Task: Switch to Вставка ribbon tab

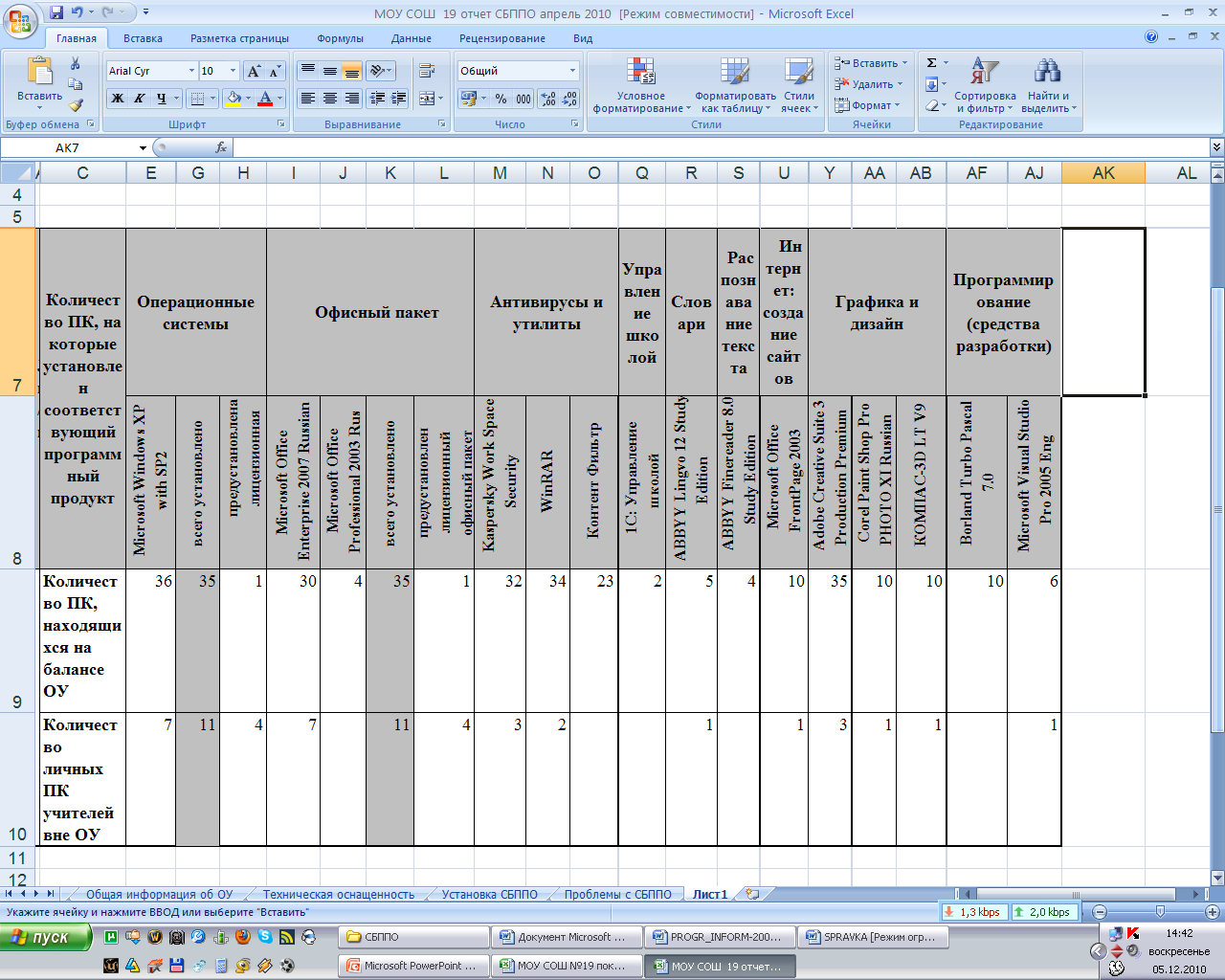Action: coord(143,38)
